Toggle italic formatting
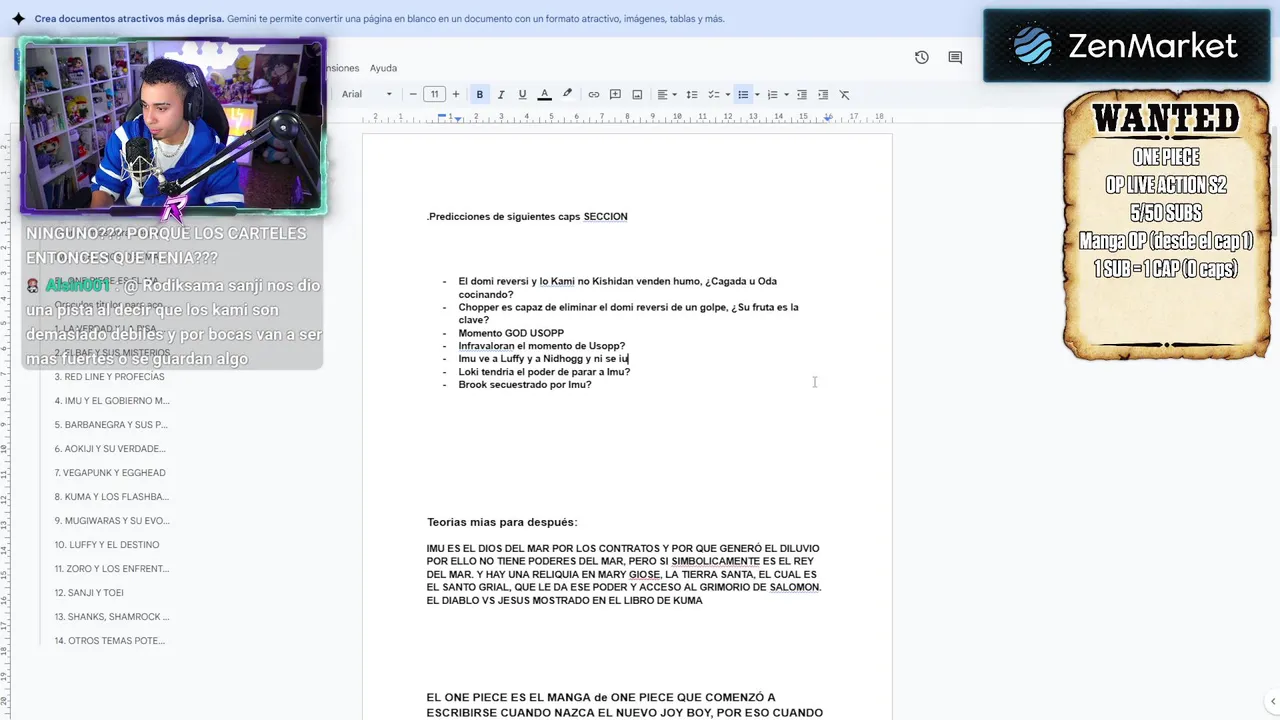Viewport: 1280px width, 720px height. (501, 94)
